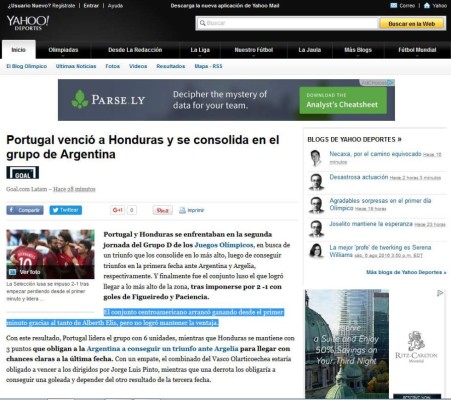Click Más blogs de Yahoo Deportes link

tap(406, 272)
